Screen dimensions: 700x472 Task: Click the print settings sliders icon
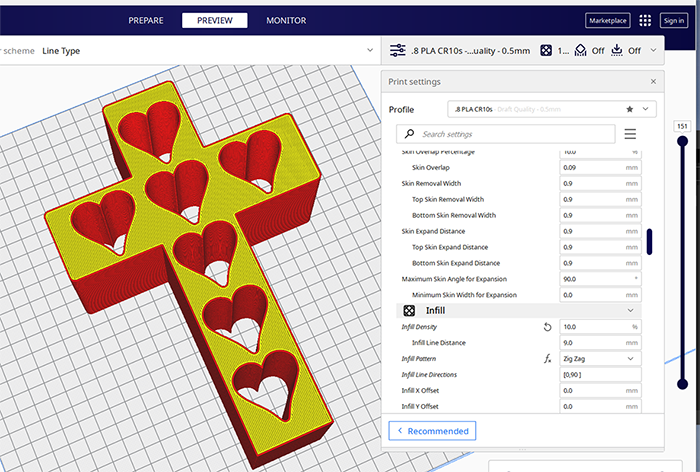397,50
